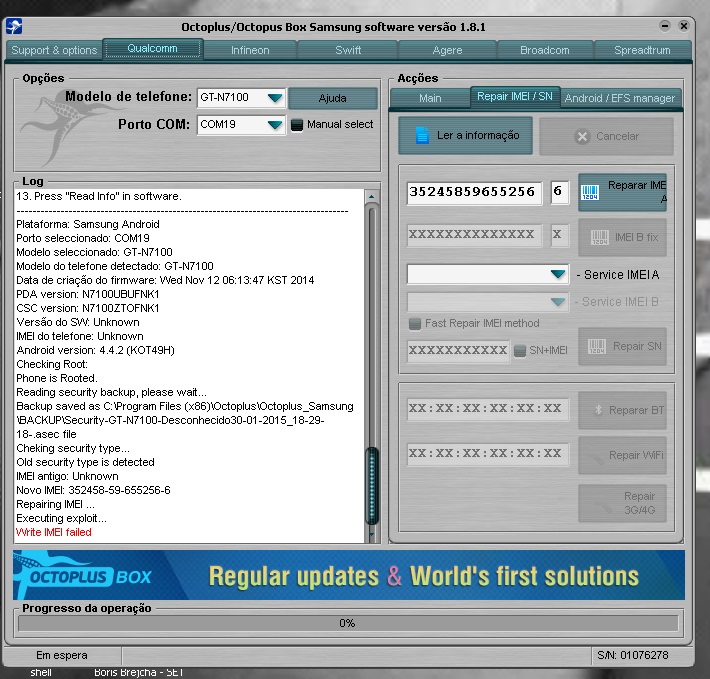Image resolution: width=710 pixels, height=679 pixels.
Task: Click the IMEI B number input field
Action: (474, 235)
